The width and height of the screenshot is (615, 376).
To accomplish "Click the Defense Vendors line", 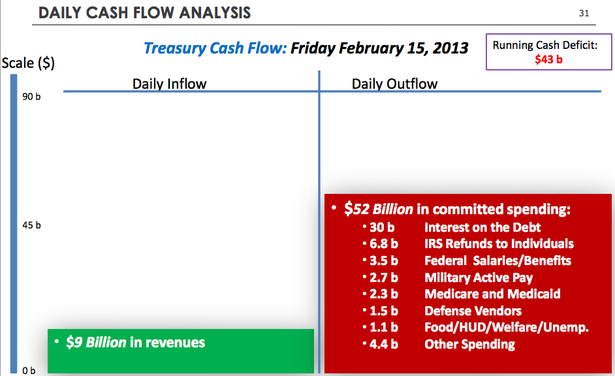I will tap(446, 311).
